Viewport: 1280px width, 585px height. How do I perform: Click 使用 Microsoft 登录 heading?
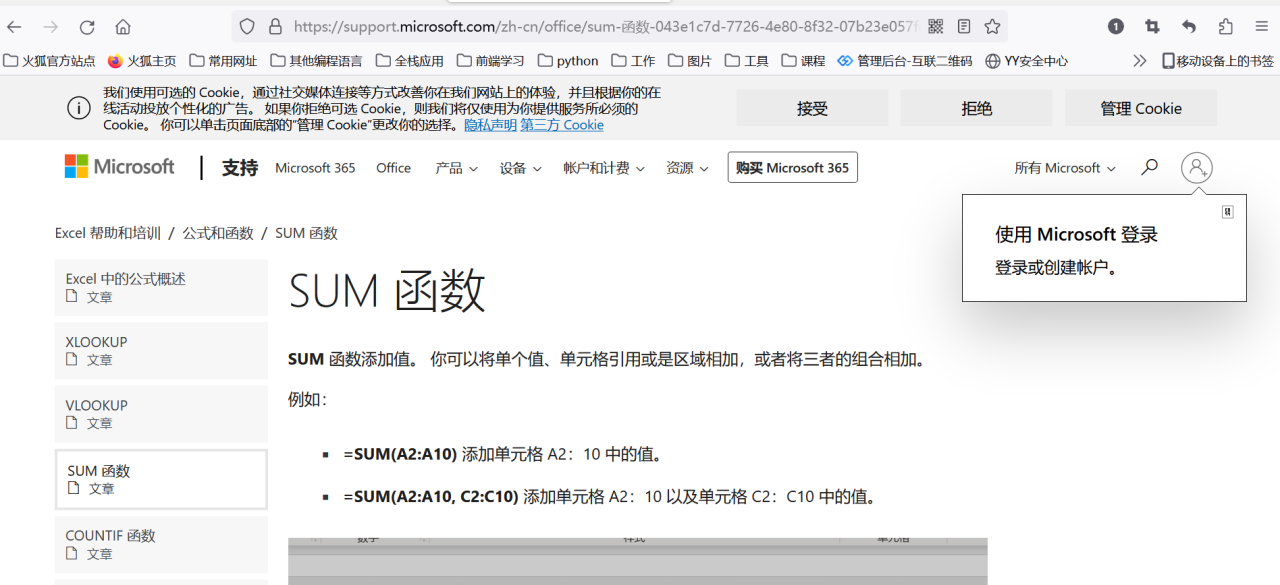point(1076,234)
